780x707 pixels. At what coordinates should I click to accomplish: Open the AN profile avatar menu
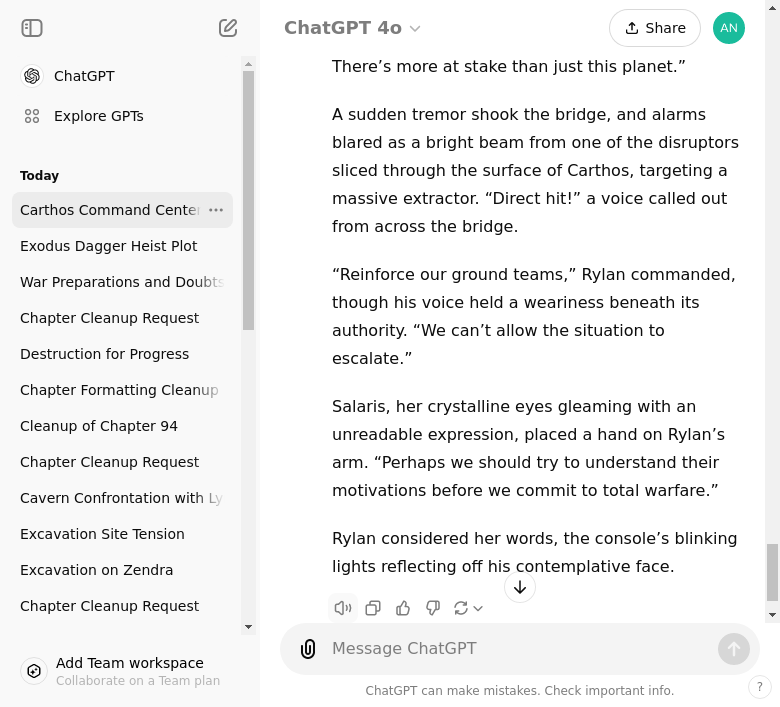point(729,28)
